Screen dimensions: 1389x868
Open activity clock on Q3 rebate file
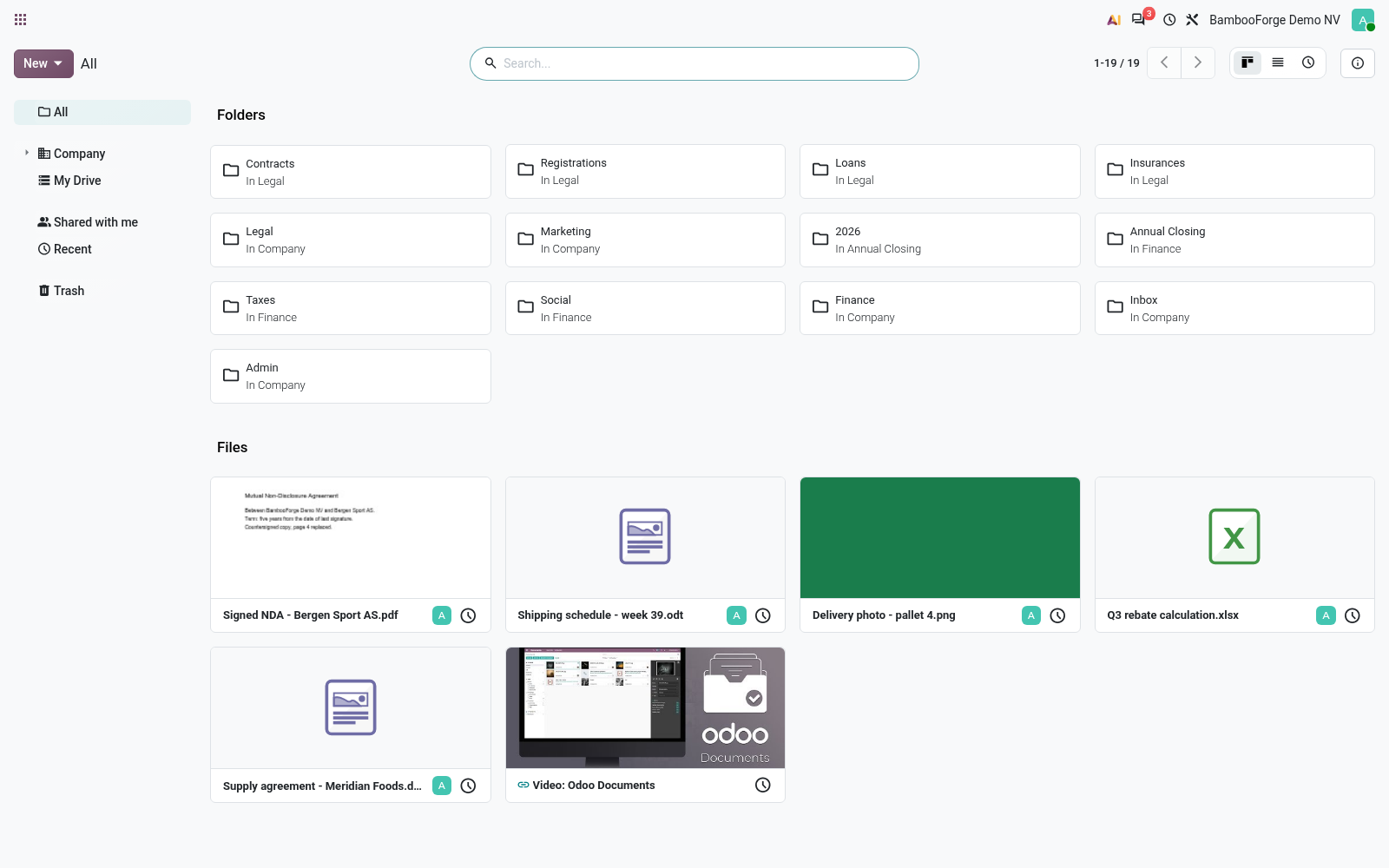tap(1353, 615)
